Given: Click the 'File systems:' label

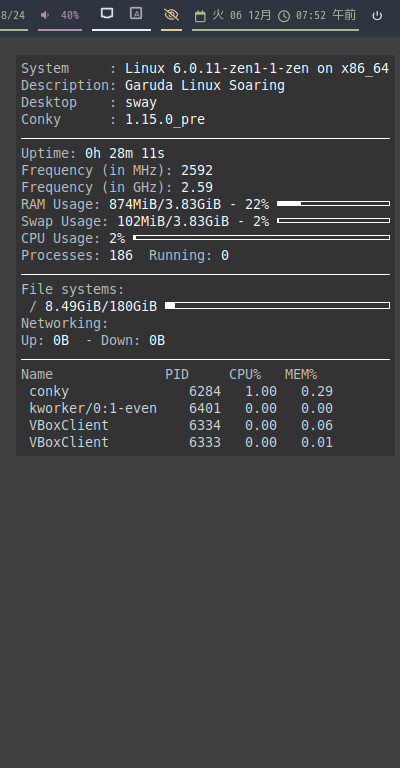Looking at the screenshot, I should pos(73,289).
